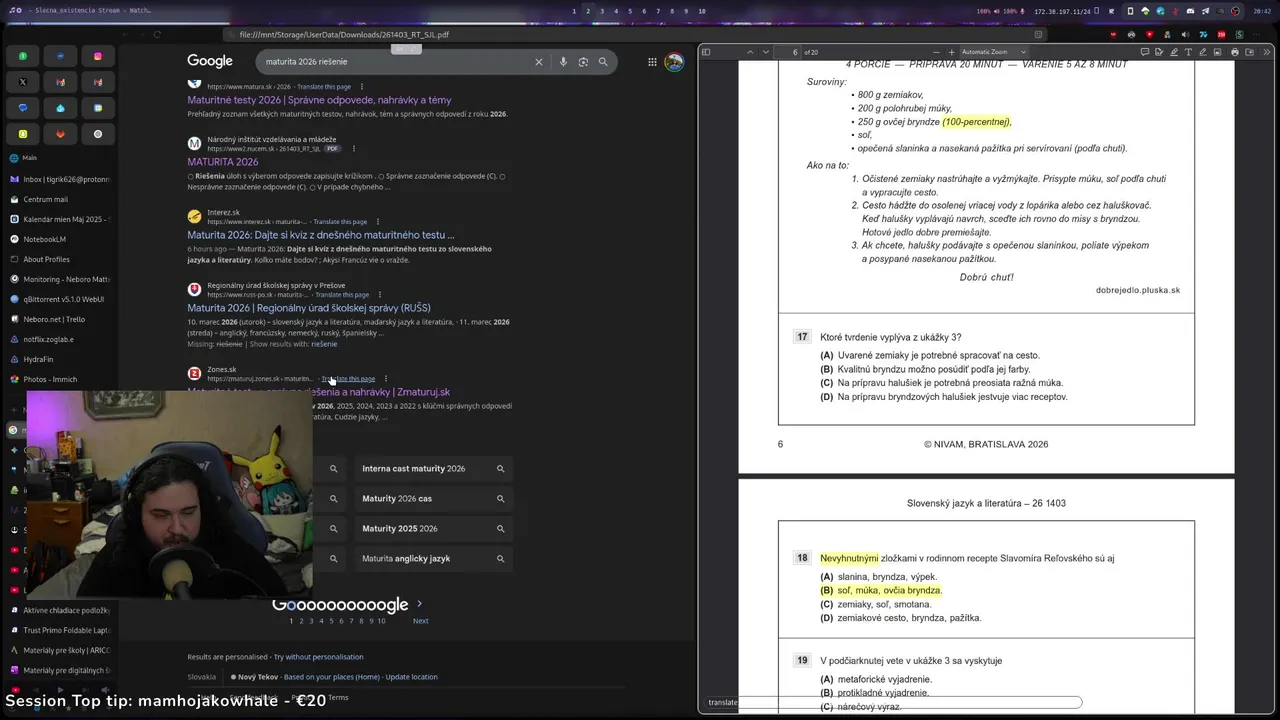Go to results page 10
The image size is (1280, 720).
pyautogui.click(x=381, y=621)
